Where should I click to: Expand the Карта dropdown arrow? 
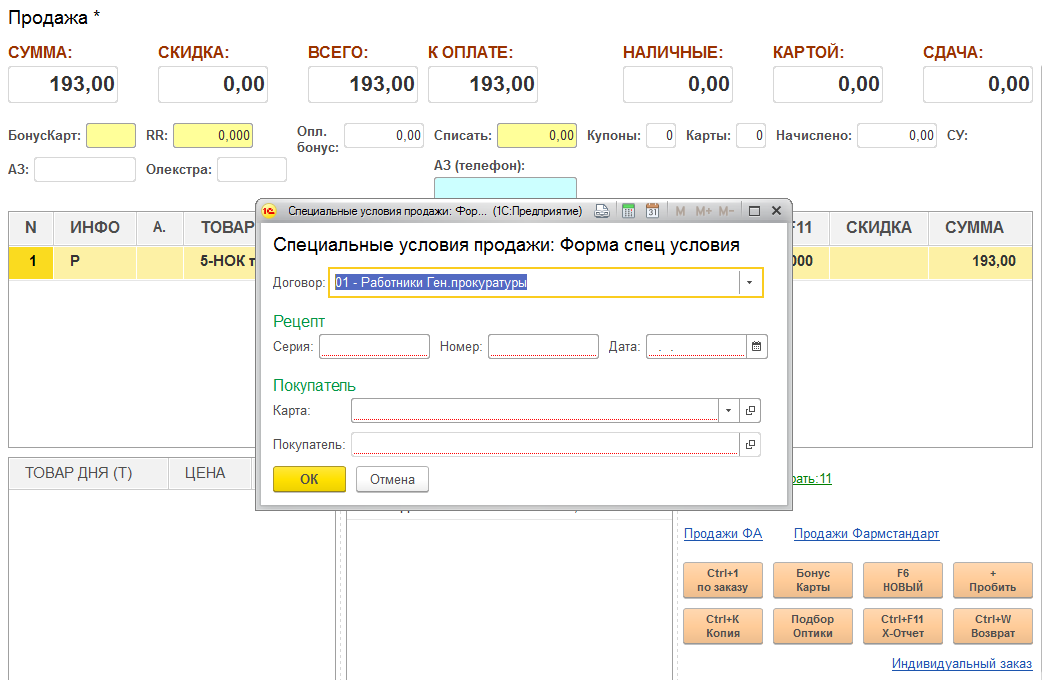(729, 411)
